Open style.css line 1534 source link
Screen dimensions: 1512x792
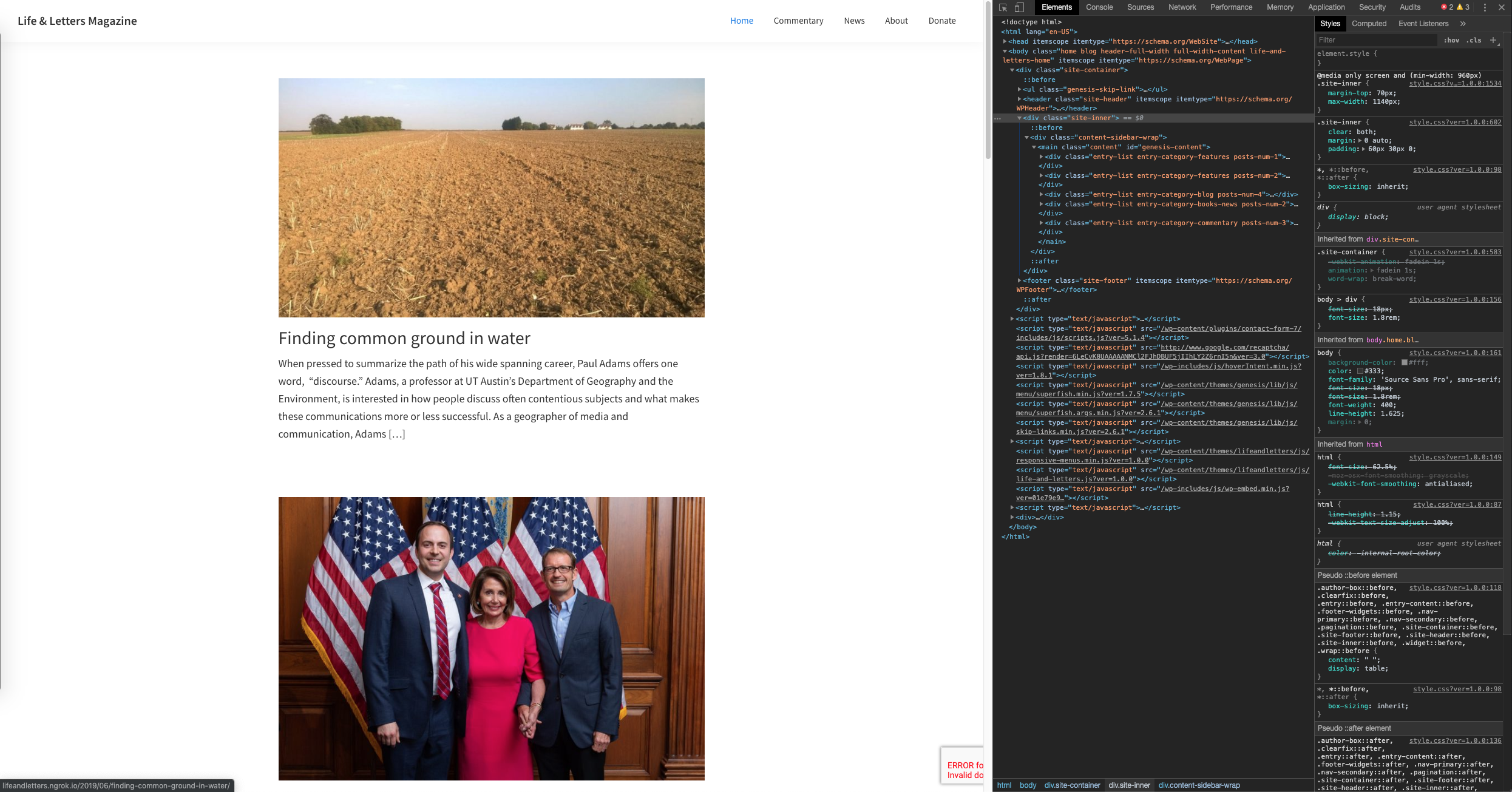point(1455,83)
